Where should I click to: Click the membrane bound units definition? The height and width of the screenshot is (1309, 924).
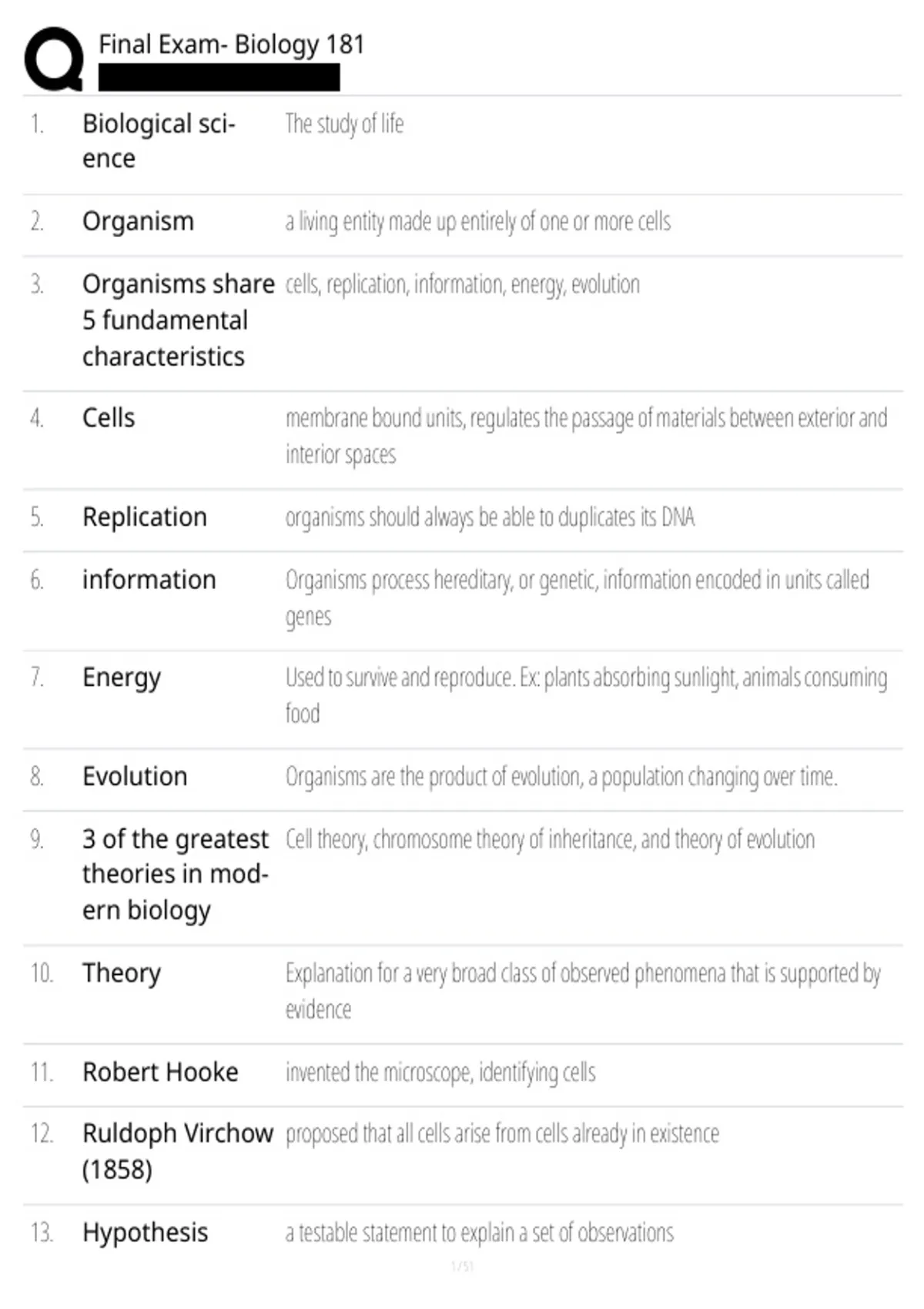coord(586,436)
